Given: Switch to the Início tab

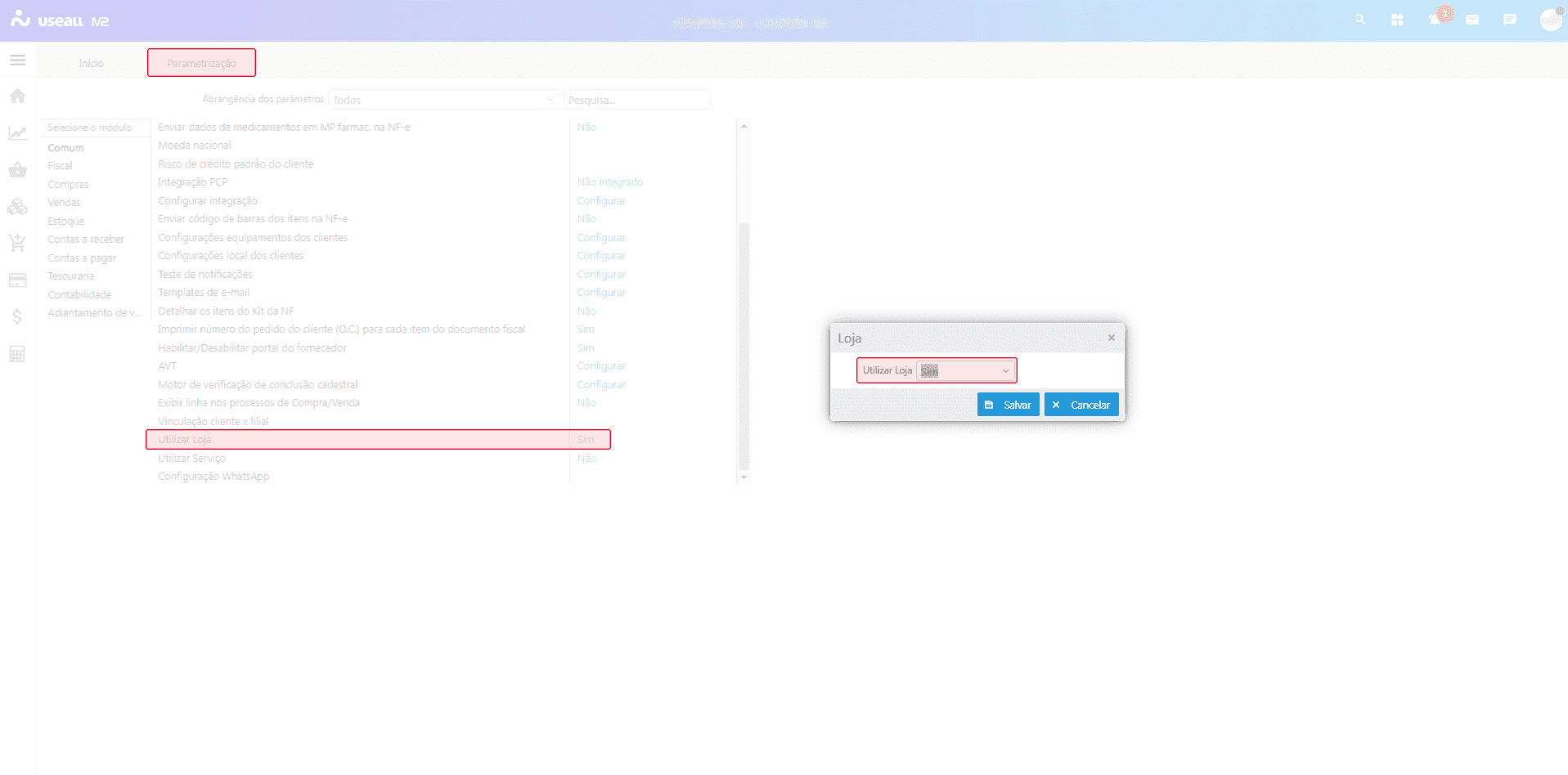Looking at the screenshot, I should pyautogui.click(x=91, y=64).
